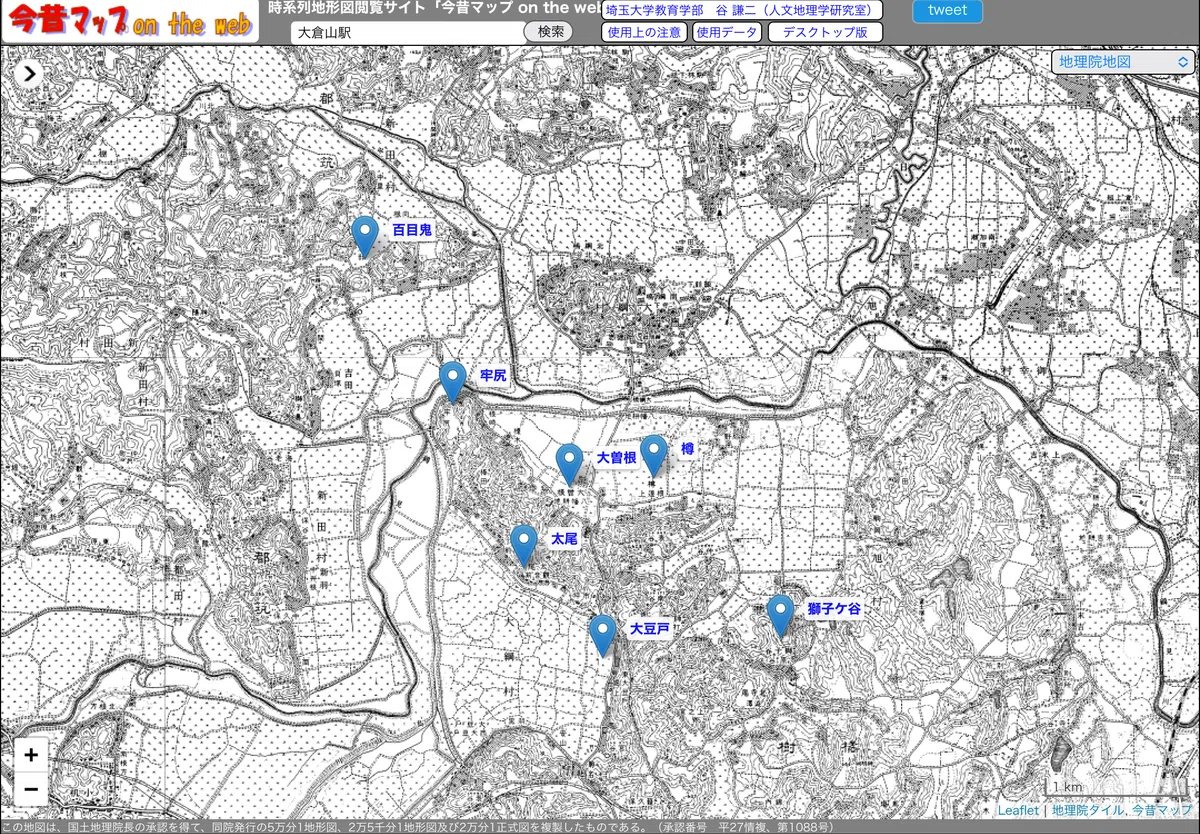Open the Leaflet attribution link
1200x834 pixels.
(1018, 811)
